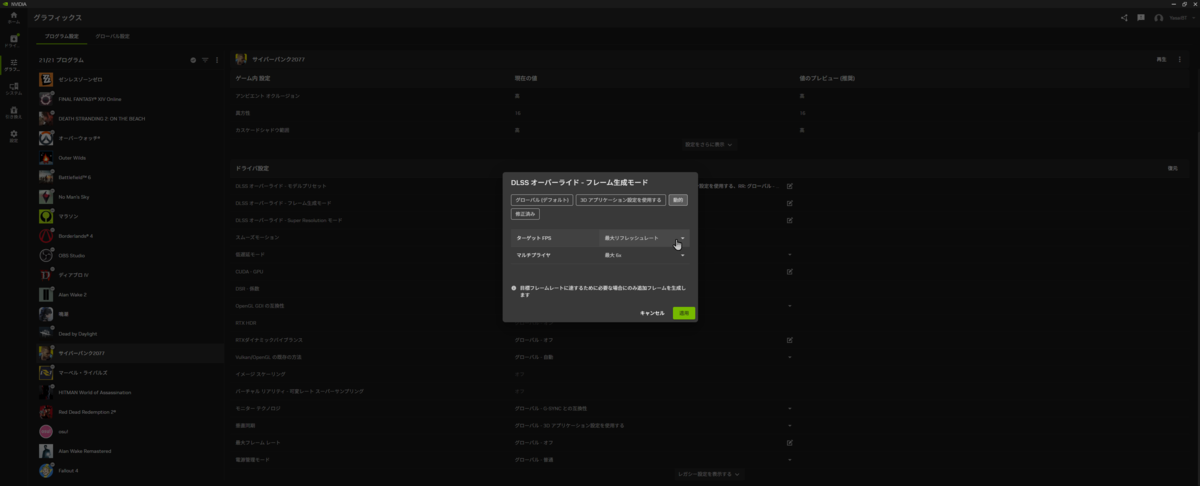Click the filter icon above program list
The width and height of the screenshot is (1200, 486).
[205, 60]
